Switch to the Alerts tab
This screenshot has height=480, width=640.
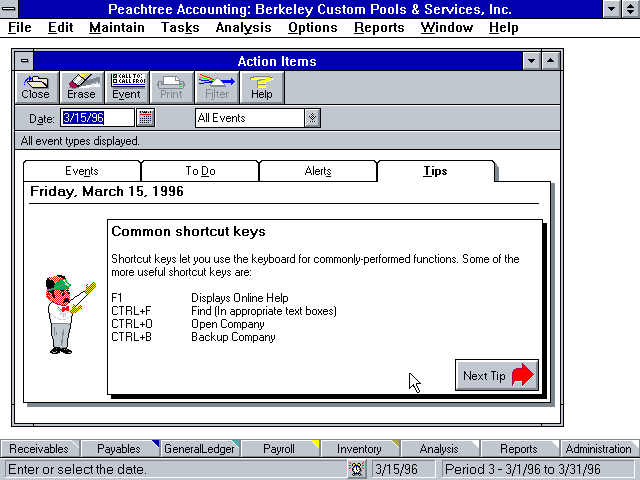(x=318, y=171)
